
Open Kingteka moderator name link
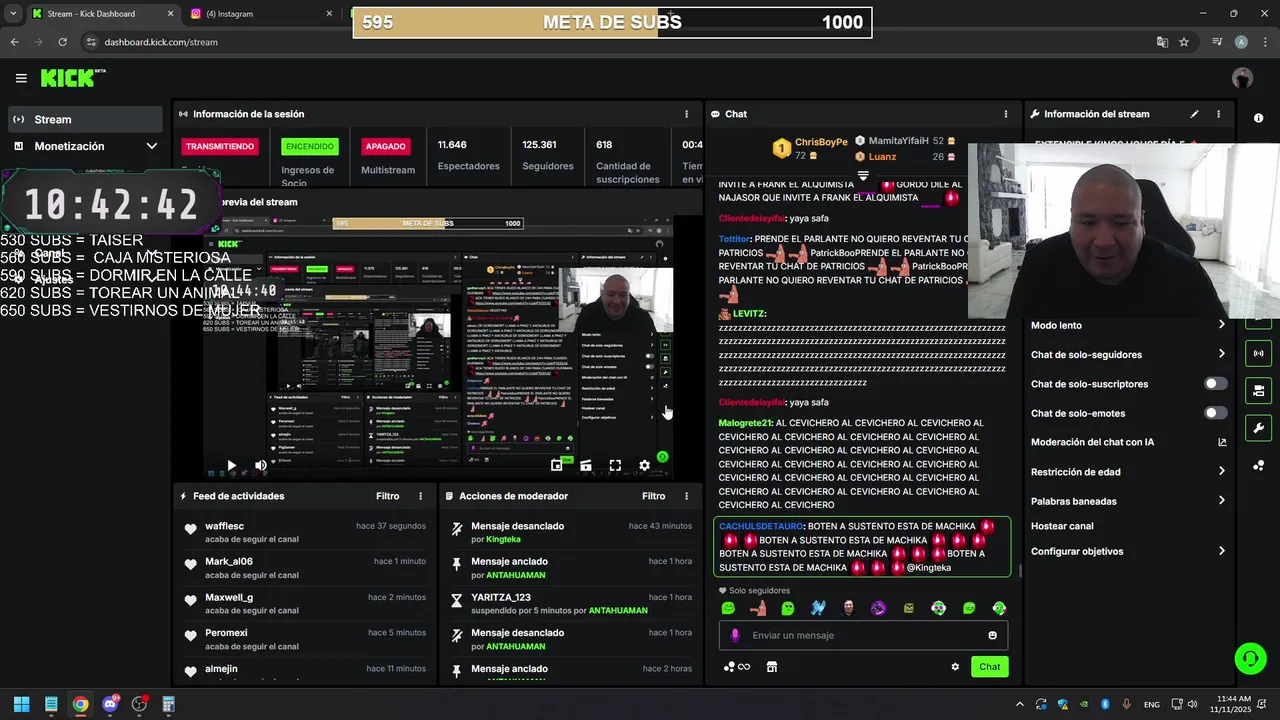tap(503, 539)
